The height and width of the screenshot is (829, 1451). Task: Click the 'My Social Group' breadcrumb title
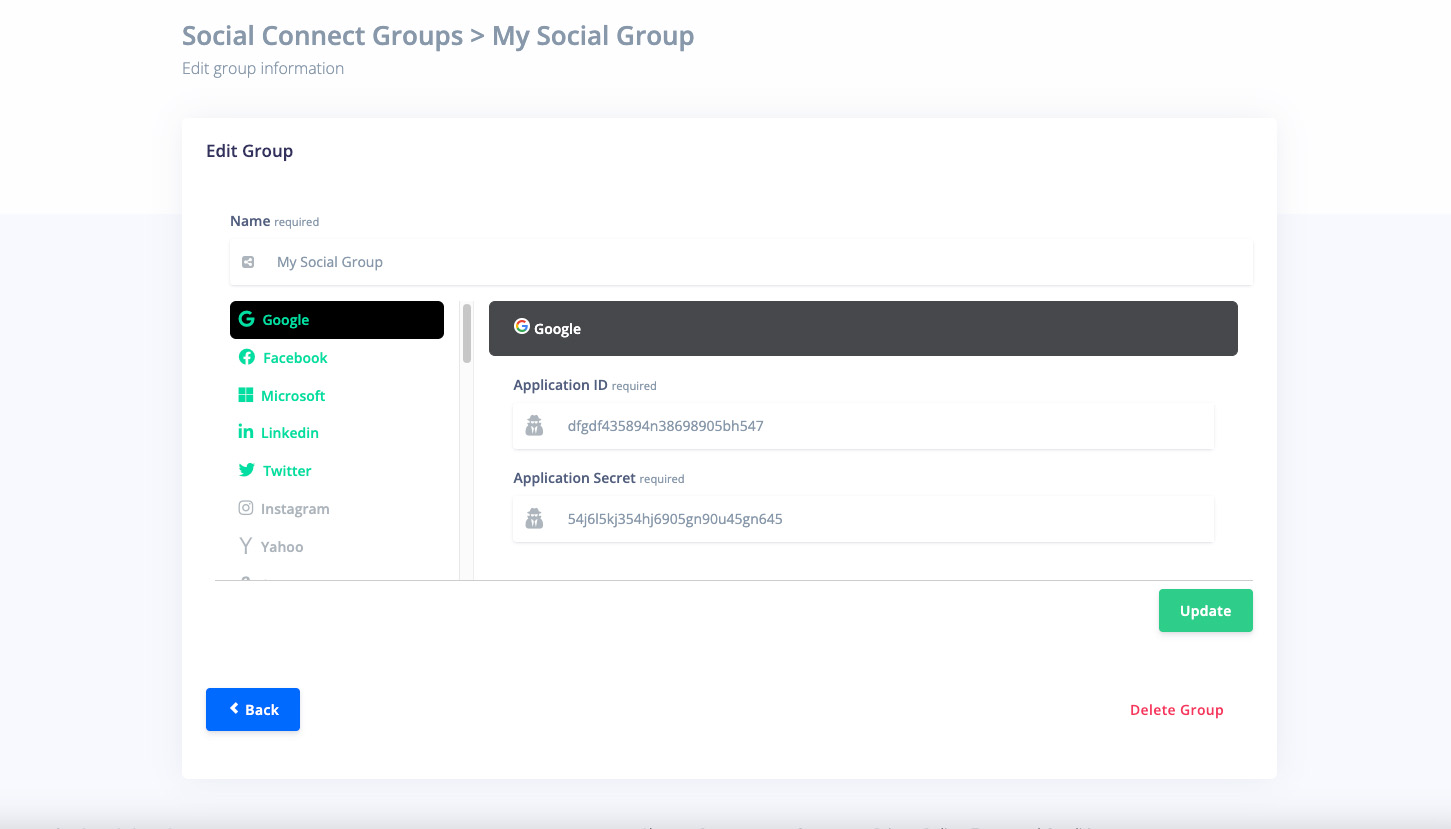point(593,36)
